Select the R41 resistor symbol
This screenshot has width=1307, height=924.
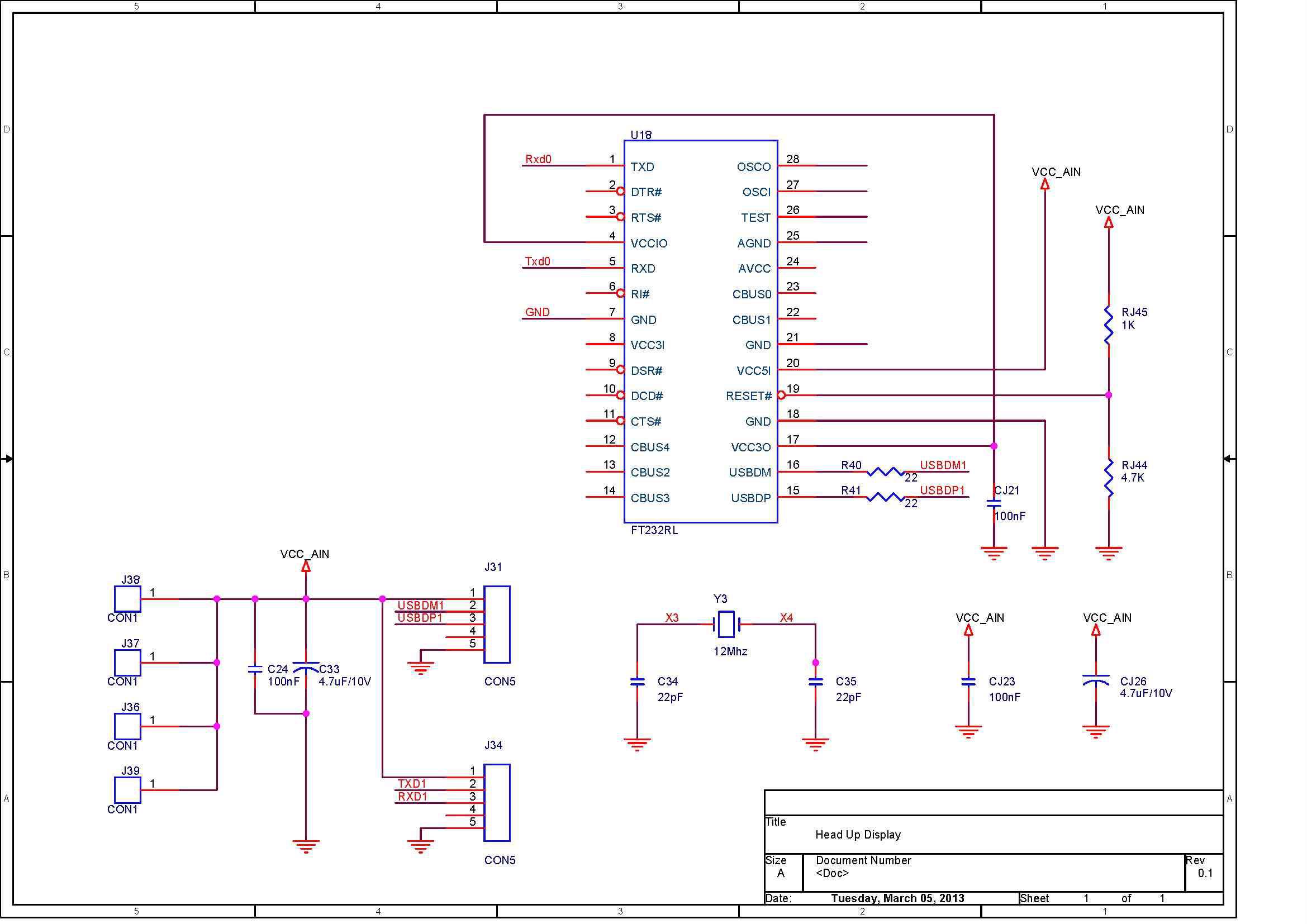point(885,497)
